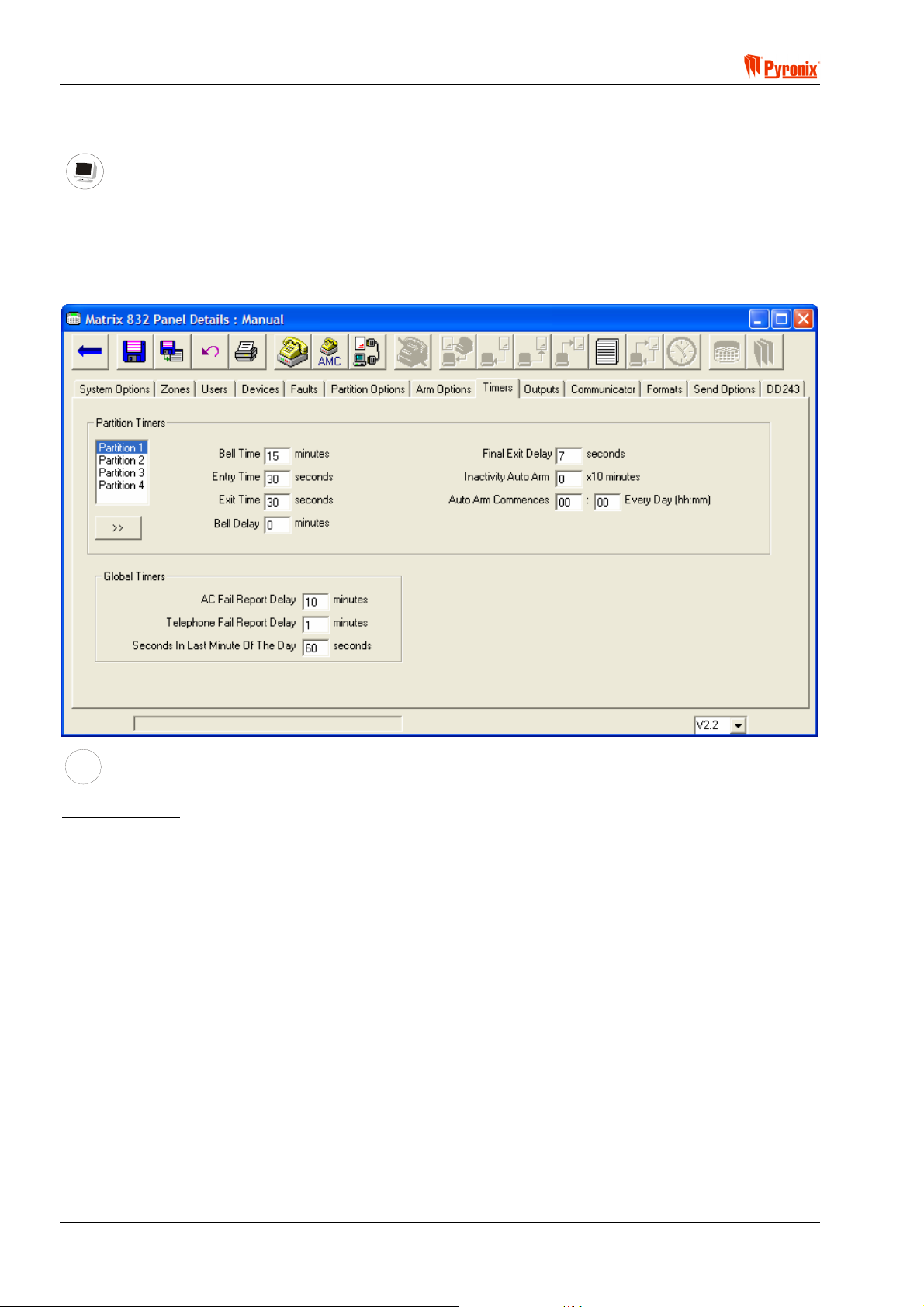The width and height of the screenshot is (924, 1307).
Task: Open the Faults tab
Action: pos(304,389)
